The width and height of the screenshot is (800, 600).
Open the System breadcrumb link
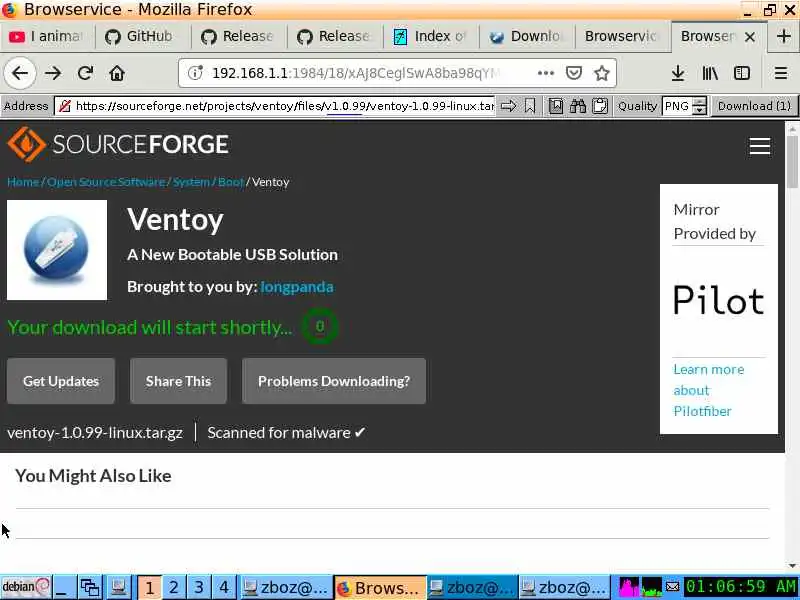click(x=191, y=182)
